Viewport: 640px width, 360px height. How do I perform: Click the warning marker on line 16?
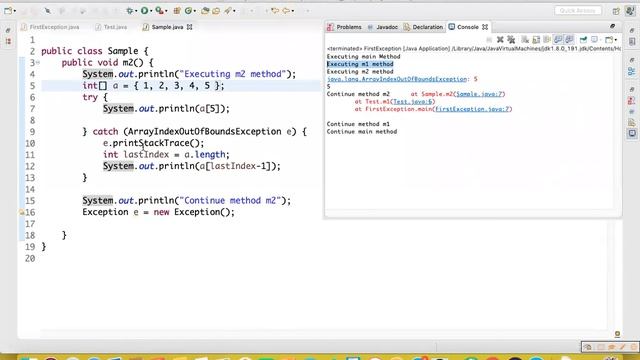(21, 212)
